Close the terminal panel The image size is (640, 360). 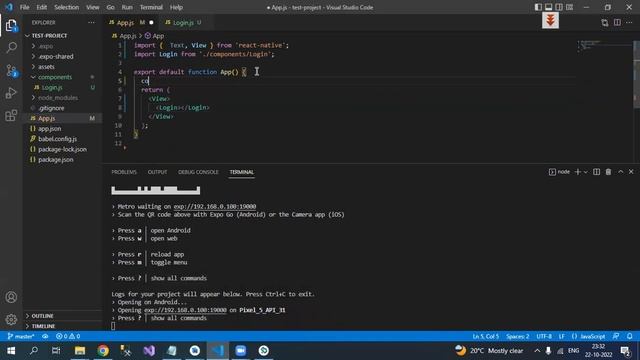631,172
